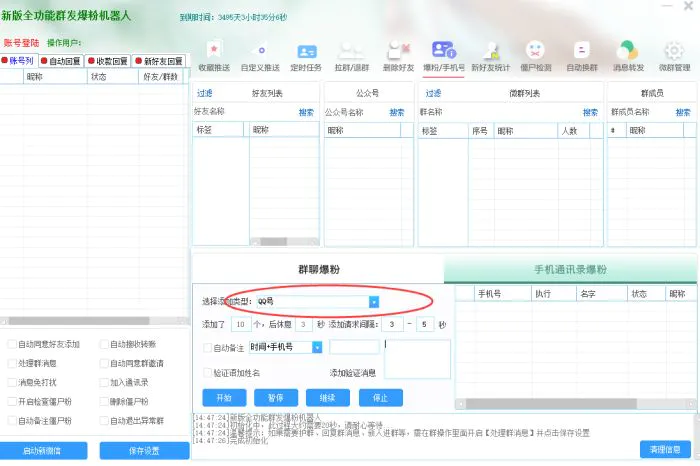This screenshot has width=700, height=466.
Task: Open 微群管理 gear icon
Action: [x=674, y=56]
